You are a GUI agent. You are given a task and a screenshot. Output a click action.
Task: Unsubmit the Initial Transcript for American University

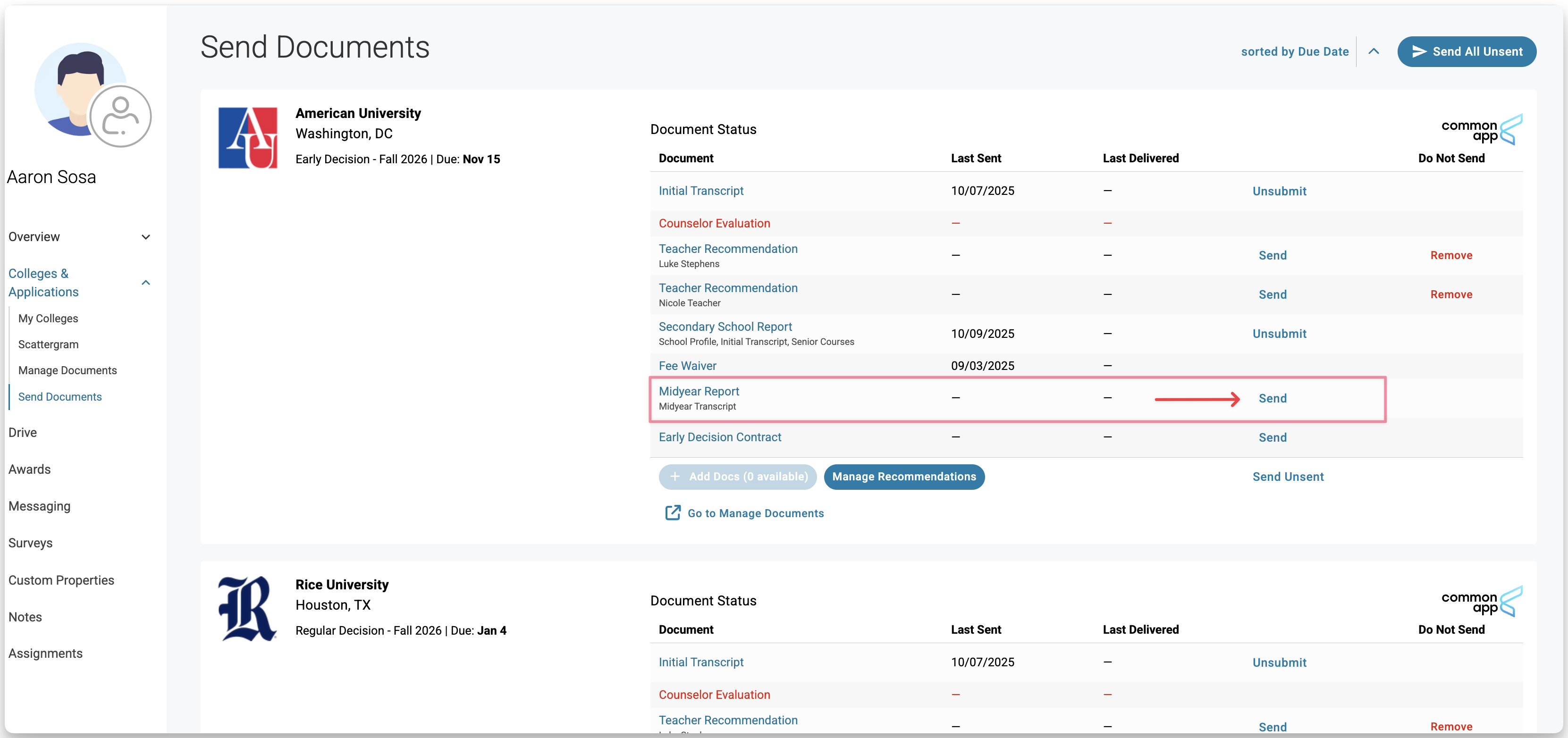[1279, 191]
